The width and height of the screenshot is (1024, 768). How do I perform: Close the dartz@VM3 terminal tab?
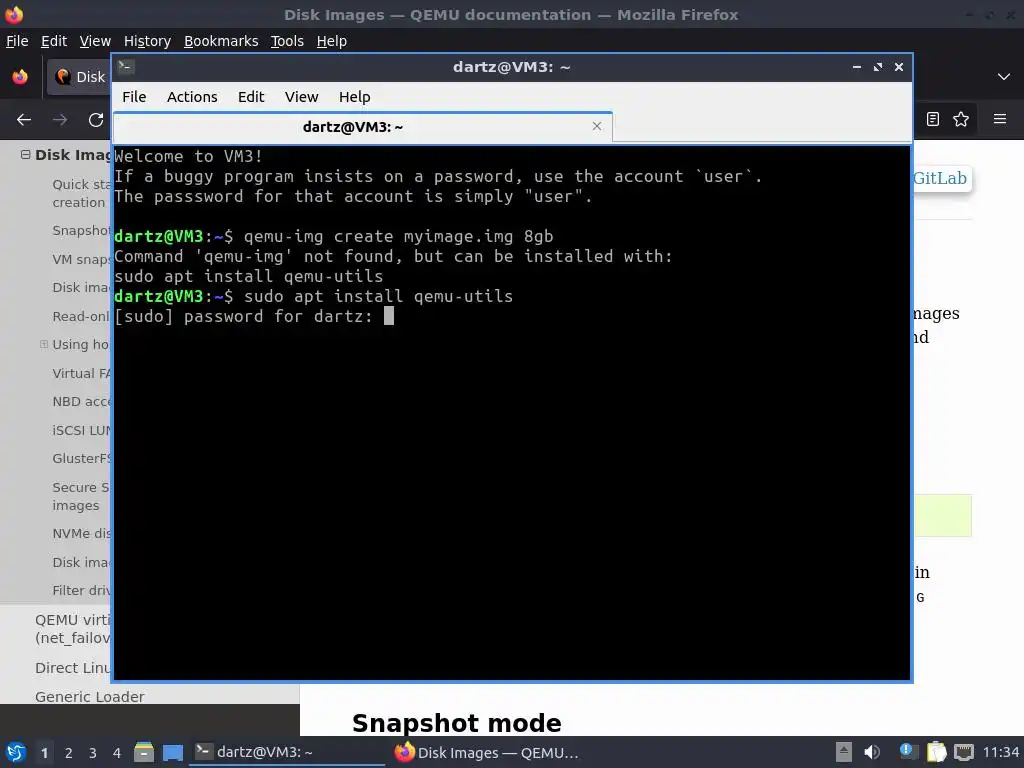(597, 126)
